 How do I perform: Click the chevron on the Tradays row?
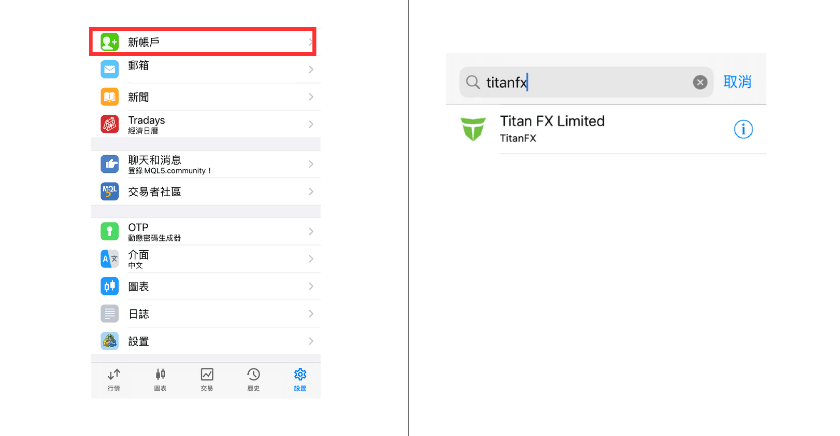point(311,124)
